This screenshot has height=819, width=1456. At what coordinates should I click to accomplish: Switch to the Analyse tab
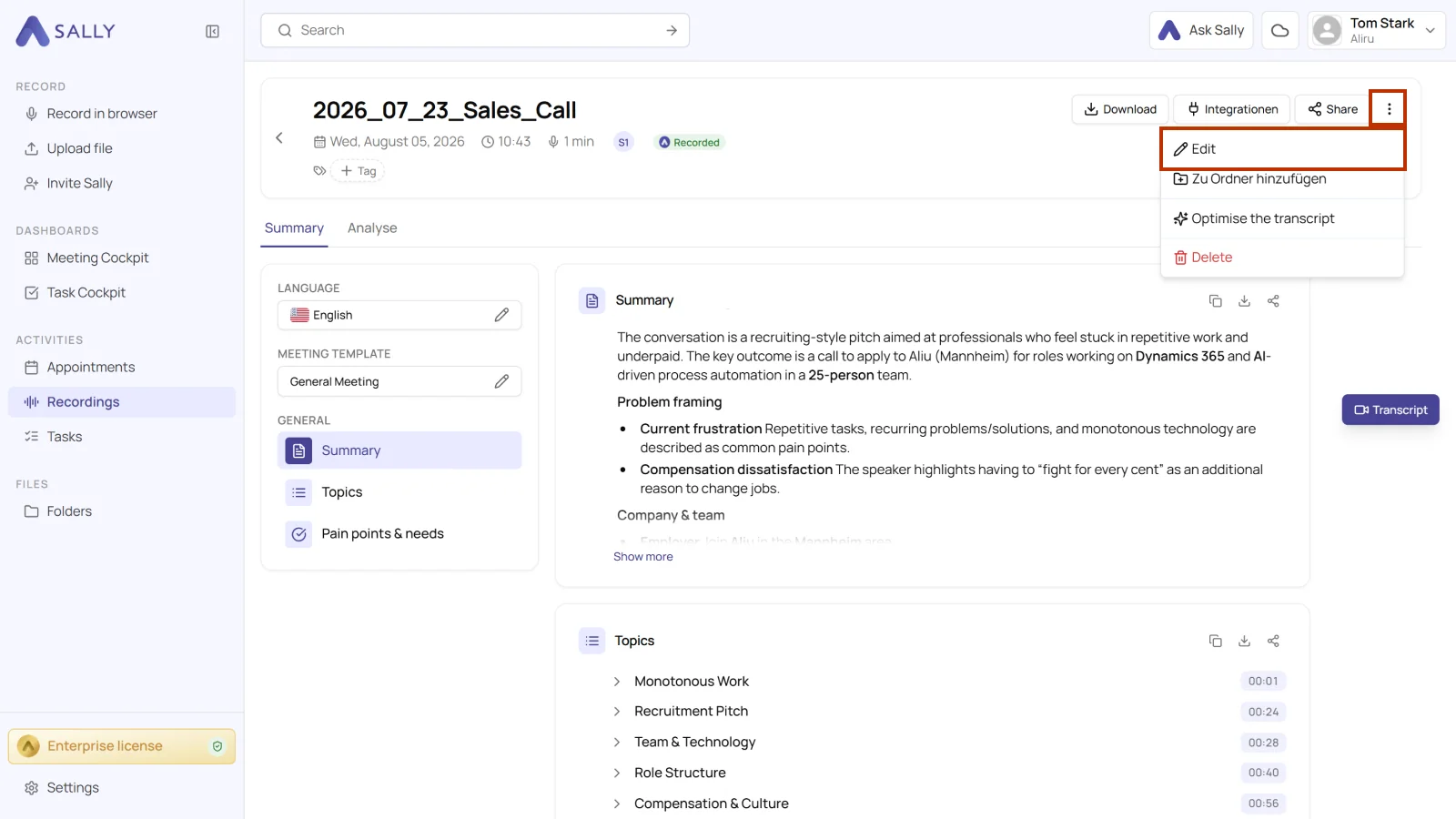click(372, 228)
